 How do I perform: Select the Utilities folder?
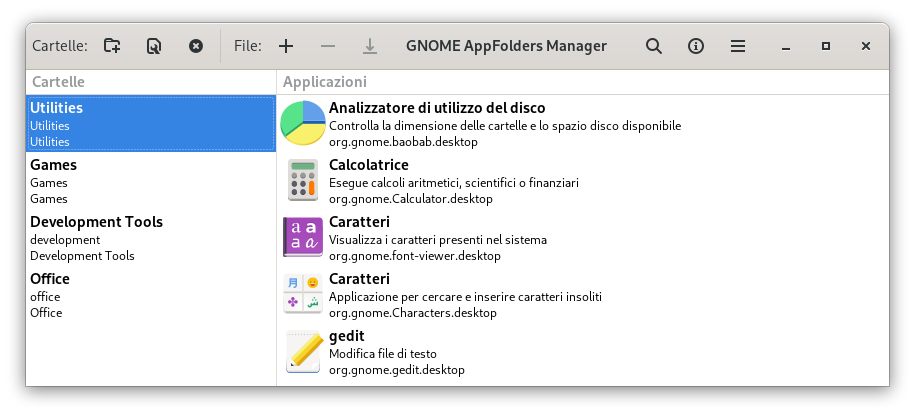point(151,124)
